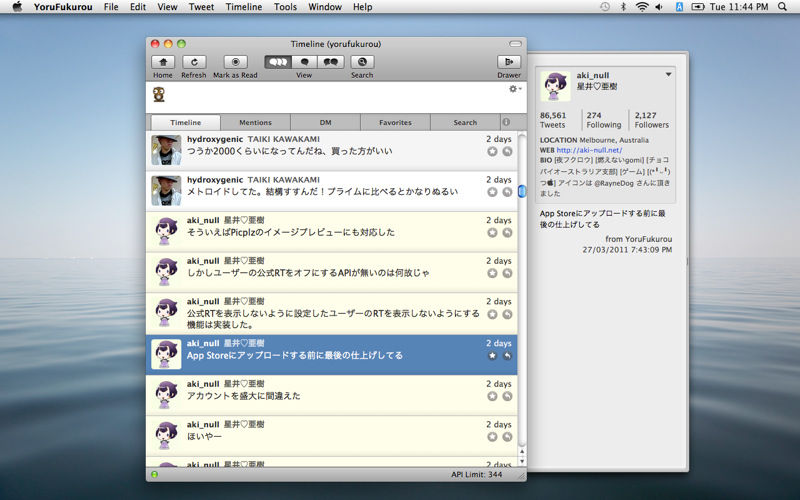Open the Drawer panel
Viewport: 800px width, 500px height.
(509, 62)
